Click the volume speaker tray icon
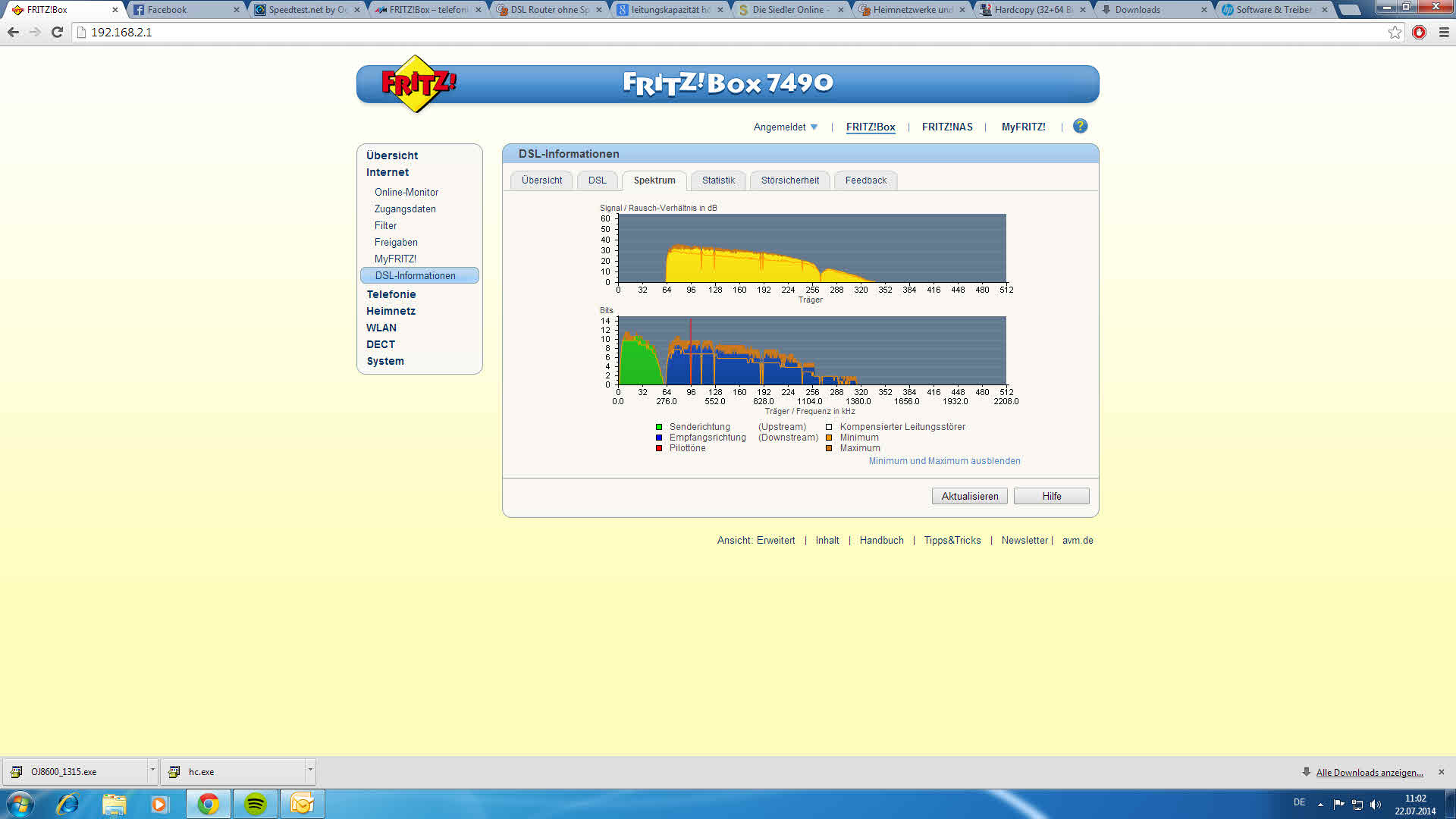 1376,805
